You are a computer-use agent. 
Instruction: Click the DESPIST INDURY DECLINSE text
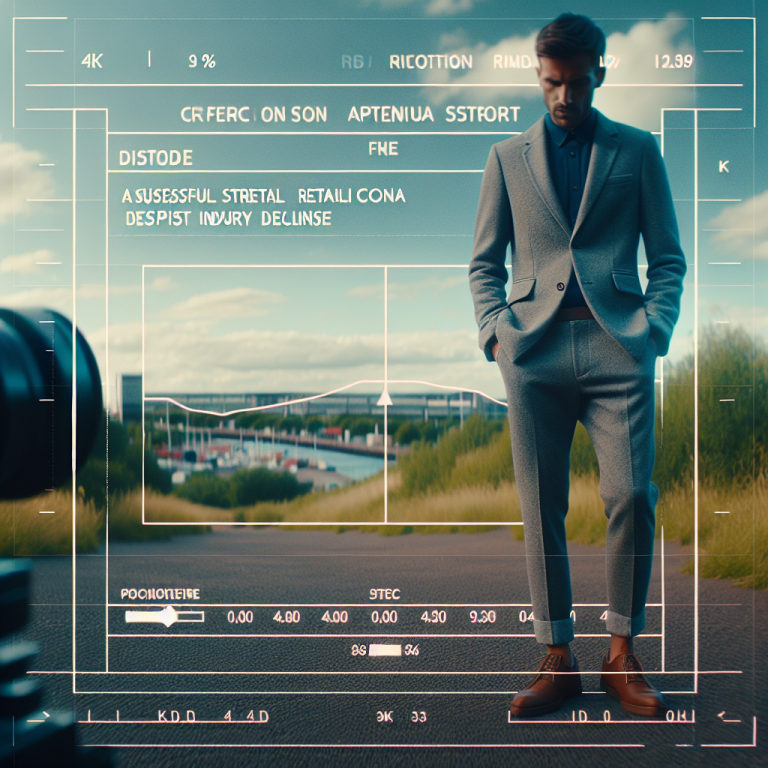coord(228,217)
